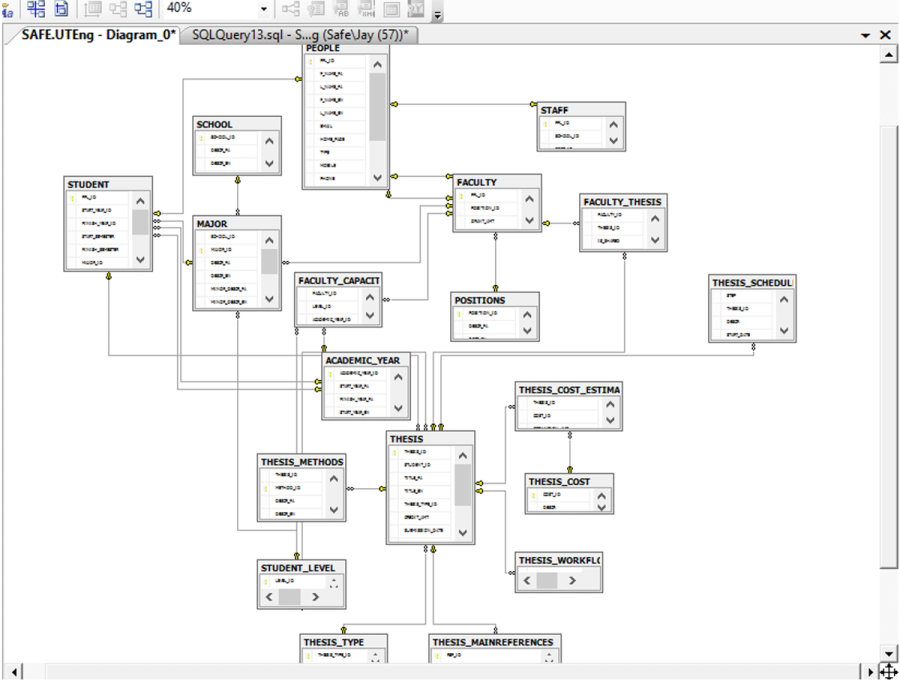The width and height of the screenshot is (900, 680).
Task: Click the diagram vertical scrollbar up arrow
Action: (889, 54)
